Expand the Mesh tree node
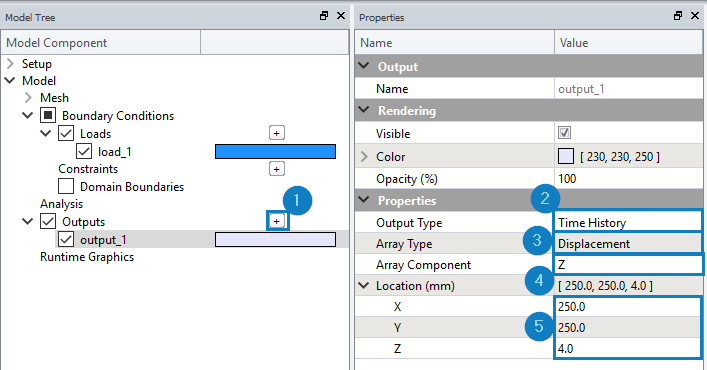Viewport: 707px width, 370px height. click(x=28, y=97)
